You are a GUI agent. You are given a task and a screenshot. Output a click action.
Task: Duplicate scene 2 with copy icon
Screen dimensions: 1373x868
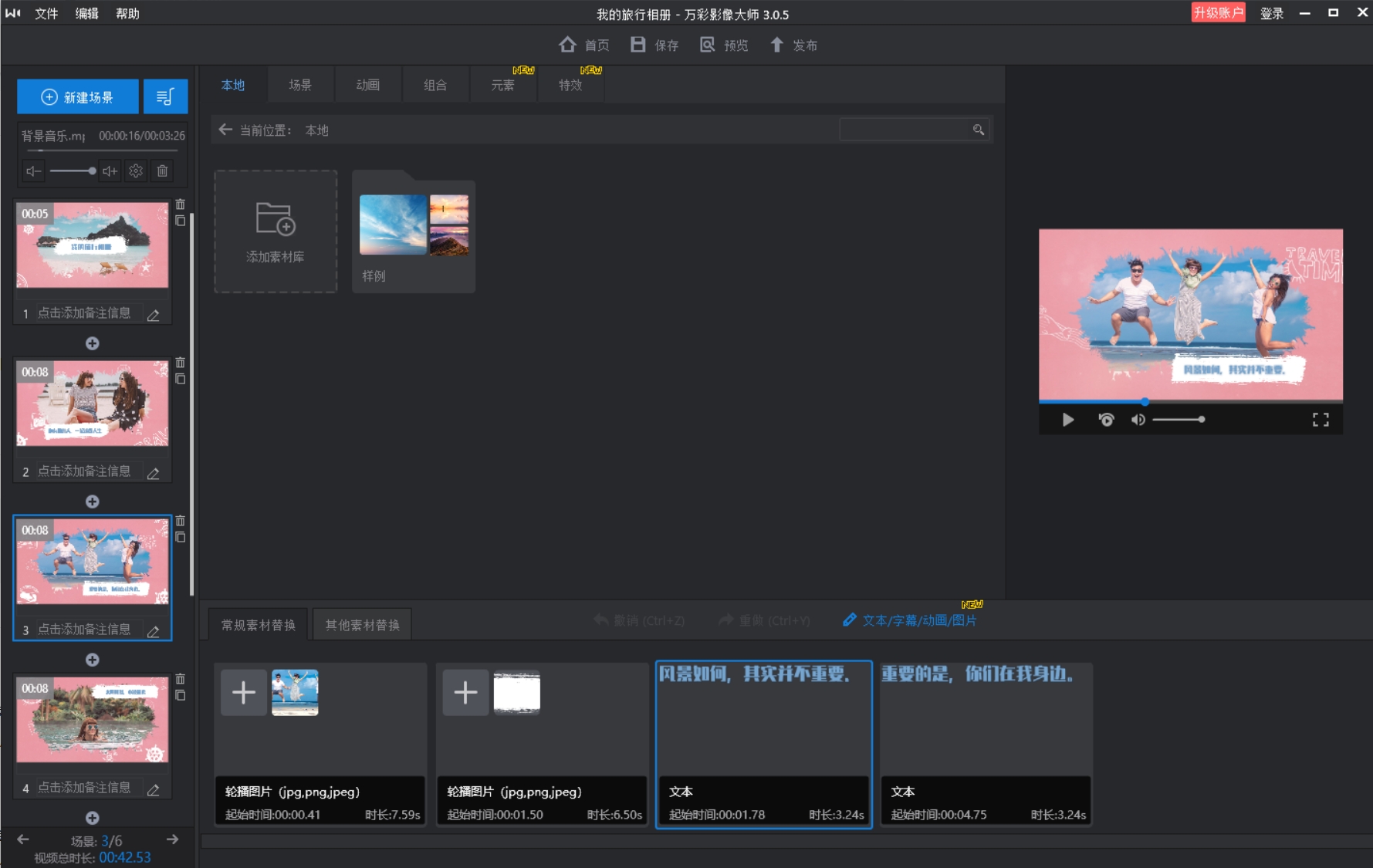pyautogui.click(x=180, y=379)
